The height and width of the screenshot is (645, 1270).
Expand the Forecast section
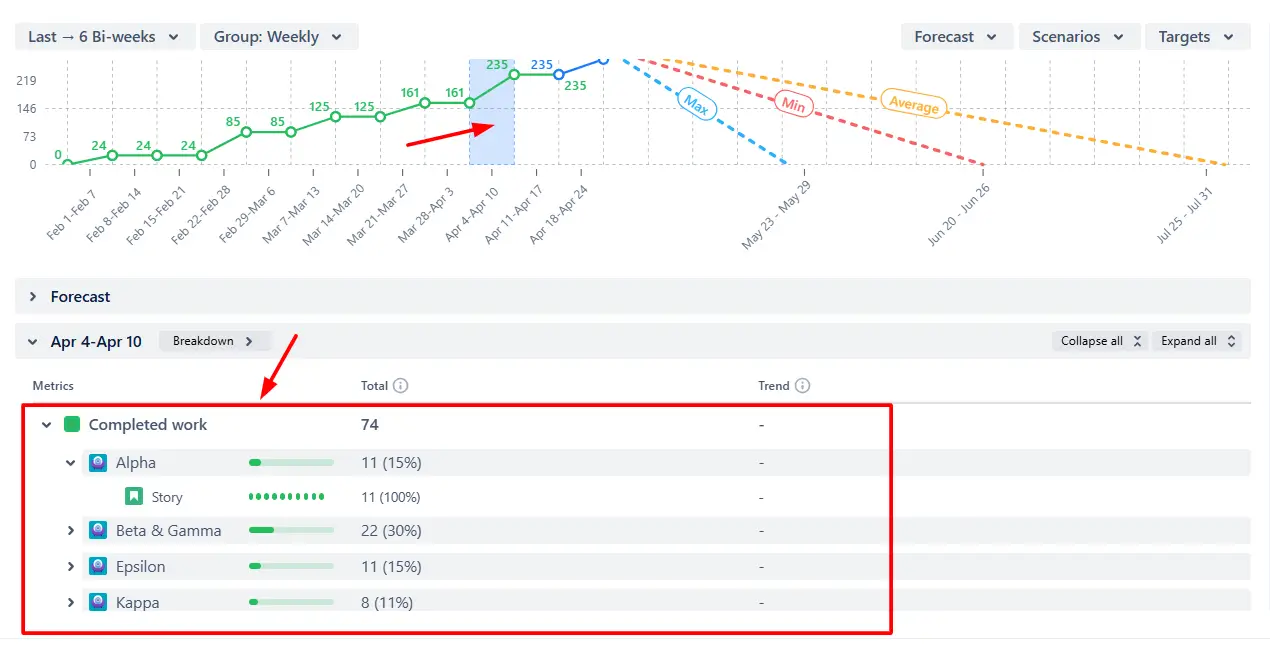pyautogui.click(x=33, y=297)
